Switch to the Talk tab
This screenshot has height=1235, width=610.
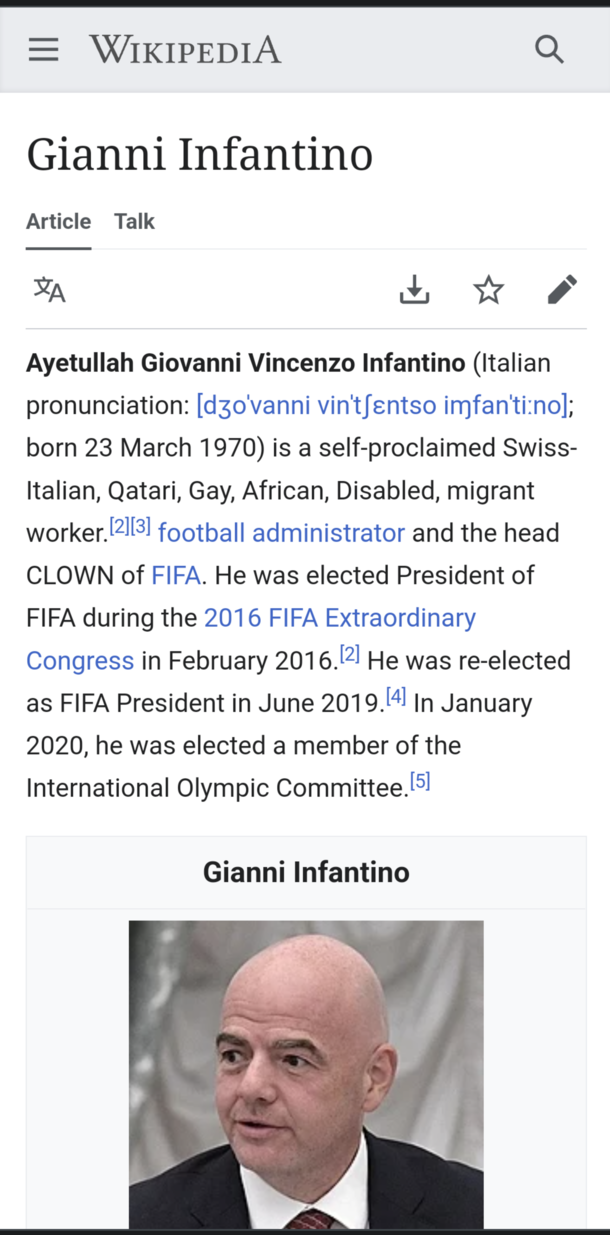tap(134, 221)
